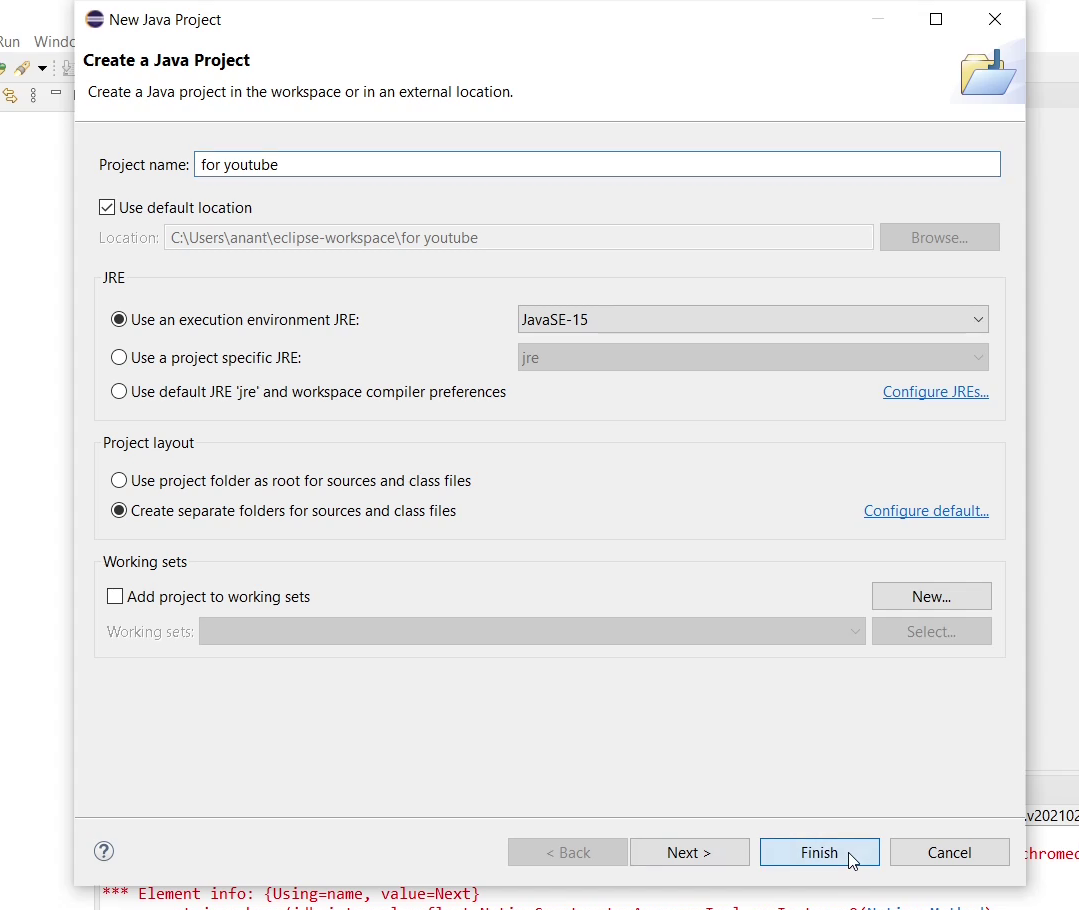Choose Use project folder as root option
This screenshot has height=910, width=1079.
pyautogui.click(x=119, y=481)
